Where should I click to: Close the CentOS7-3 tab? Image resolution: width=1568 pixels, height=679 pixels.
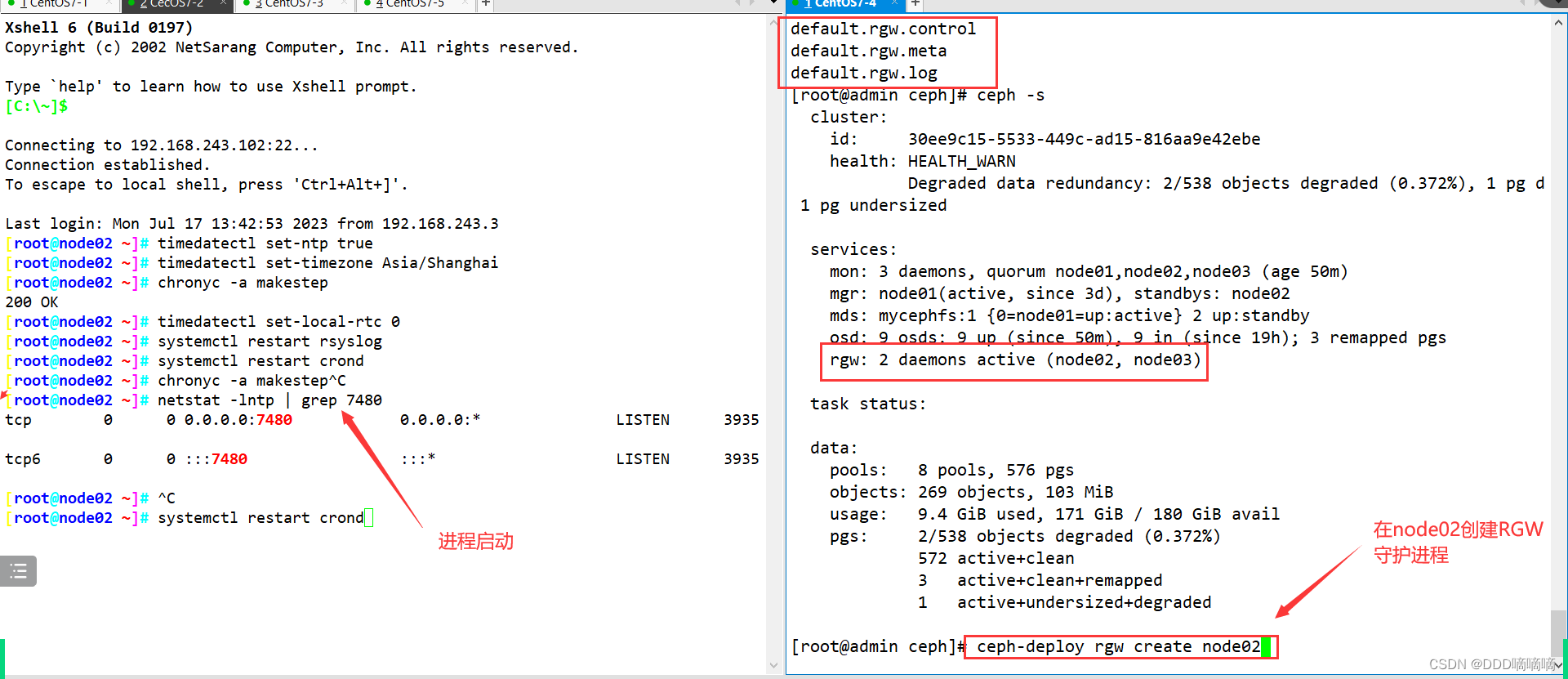tap(344, 4)
